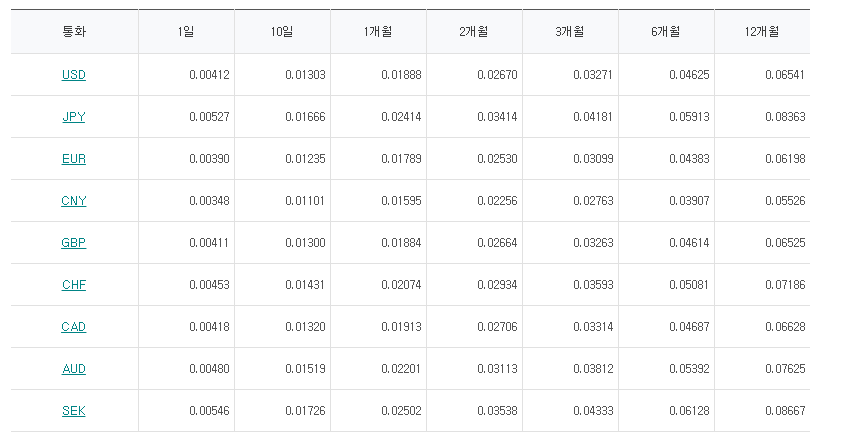Select JPY 1일 value 0.00527
The image size is (843, 432).
[x=209, y=117]
